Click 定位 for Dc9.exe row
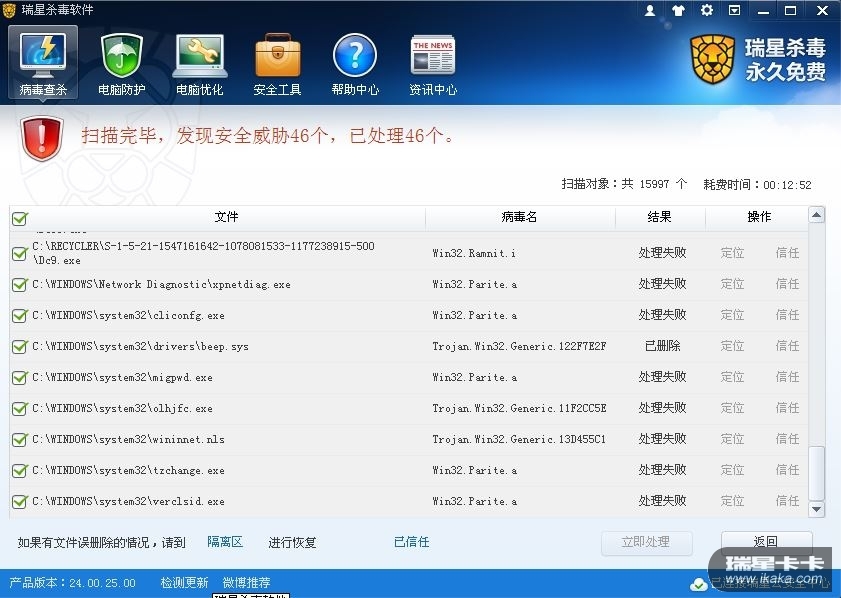The image size is (841, 598). pyautogui.click(x=732, y=253)
